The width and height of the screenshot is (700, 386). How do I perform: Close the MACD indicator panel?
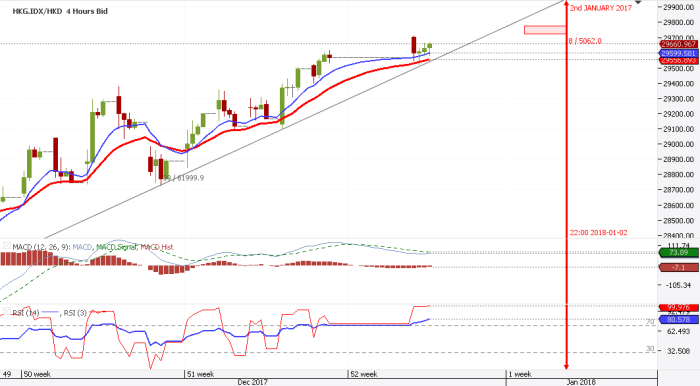(7, 246)
